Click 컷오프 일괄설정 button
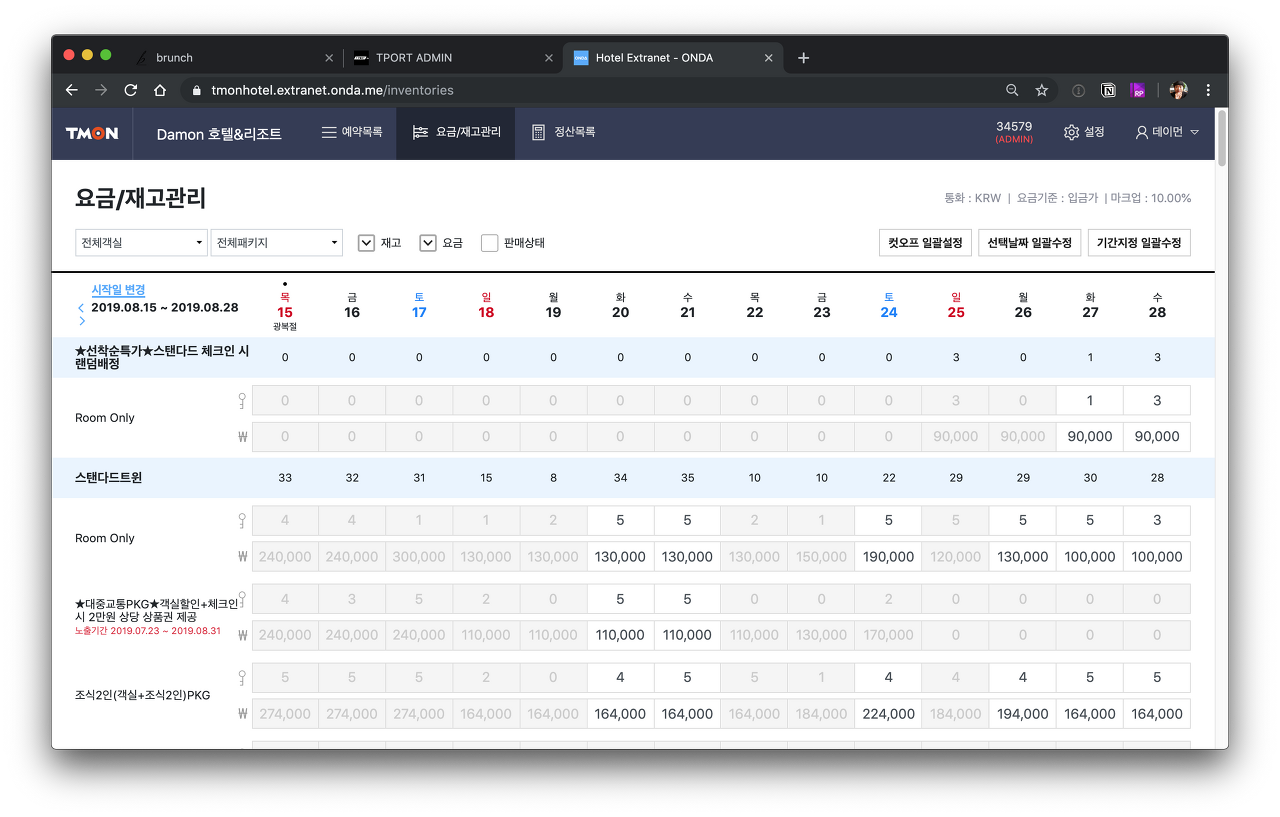 [x=925, y=243]
